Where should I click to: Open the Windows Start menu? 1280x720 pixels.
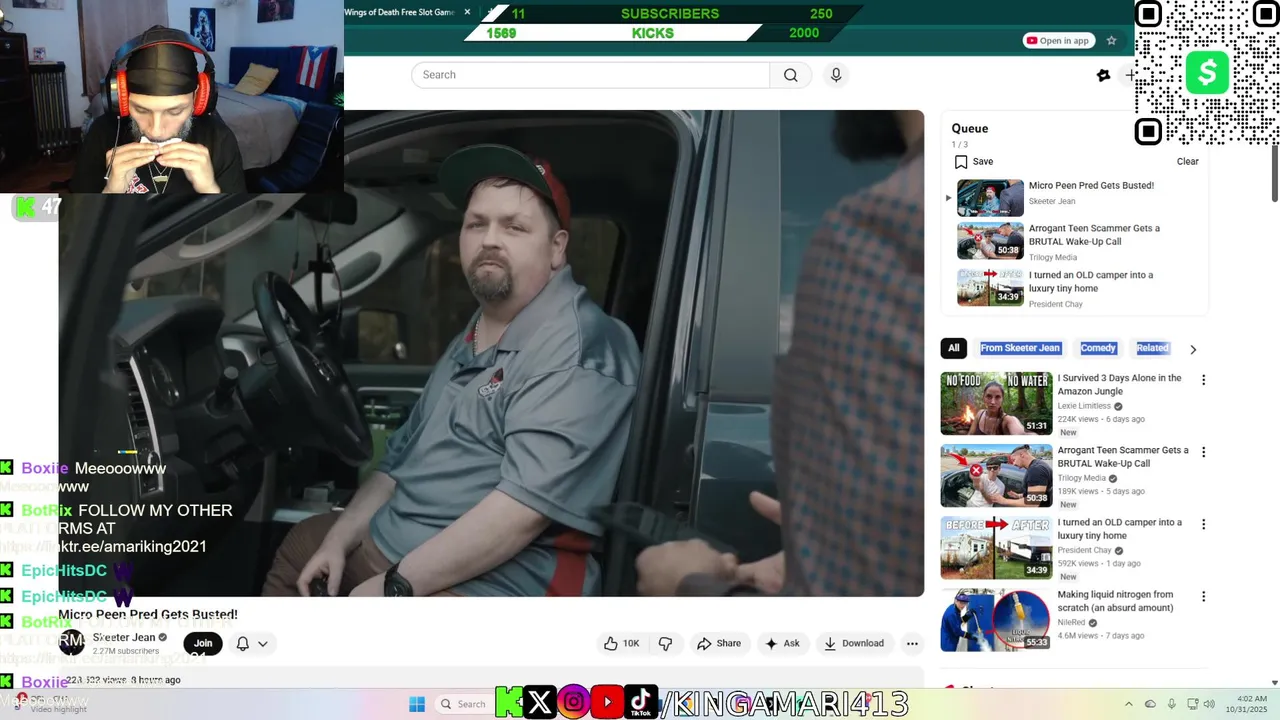coord(417,704)
